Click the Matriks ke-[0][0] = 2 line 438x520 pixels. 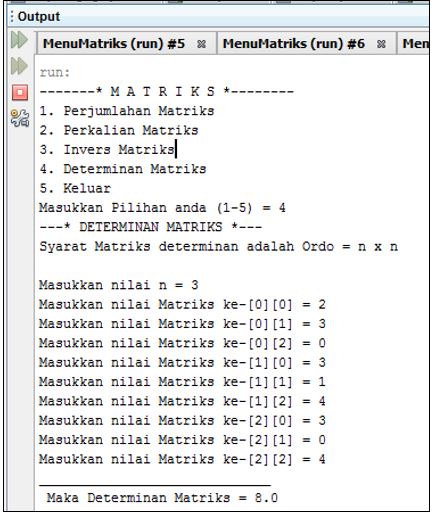pos(182,304)
